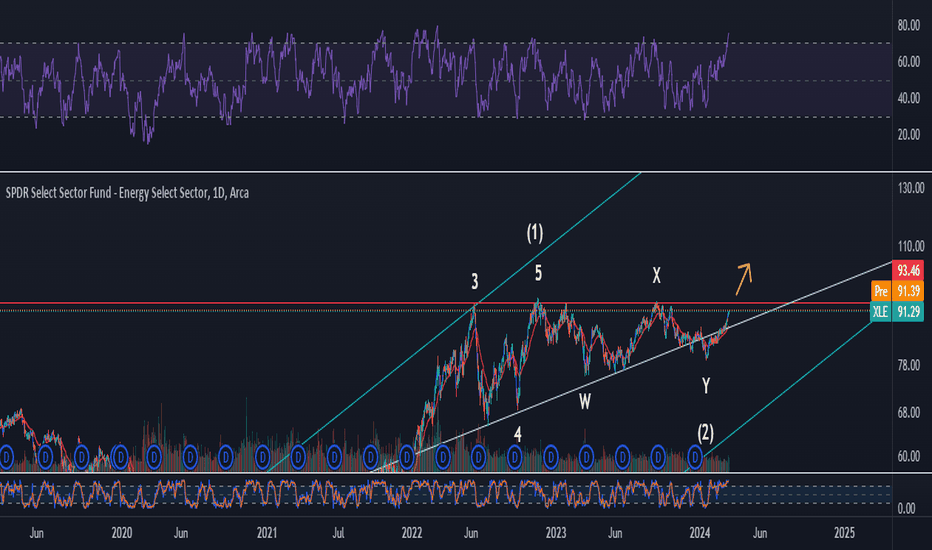Select the wave label 5

tap(538, 273)
